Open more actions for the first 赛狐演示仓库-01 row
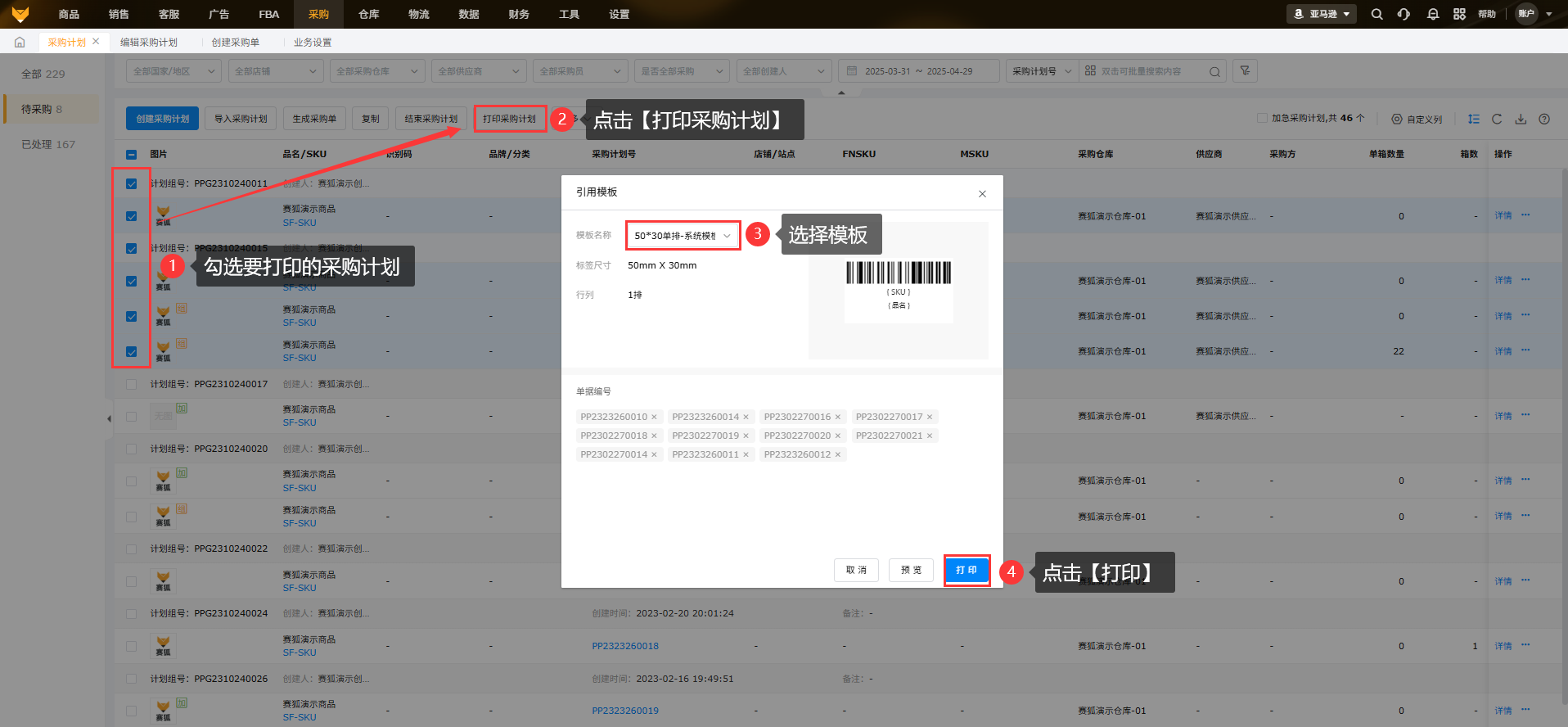Viewport: 1568px width, 727px height. coord(1525,215)
